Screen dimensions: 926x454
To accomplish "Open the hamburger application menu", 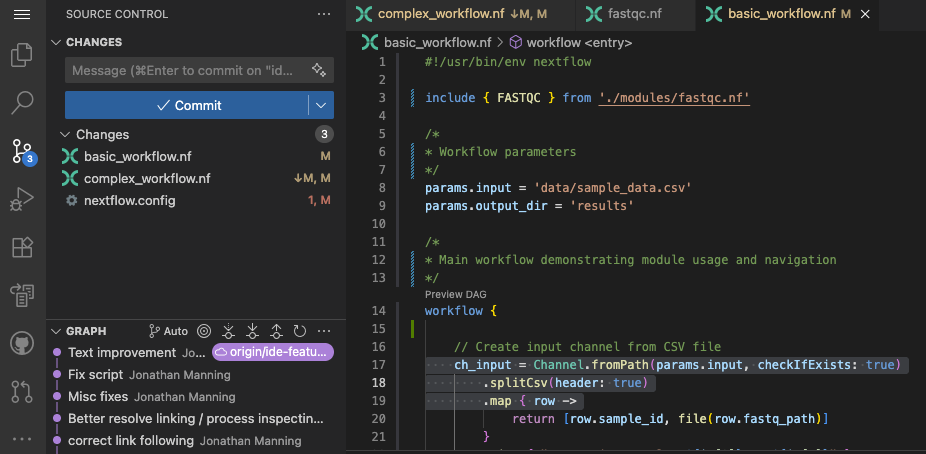I will coord(22,14).
